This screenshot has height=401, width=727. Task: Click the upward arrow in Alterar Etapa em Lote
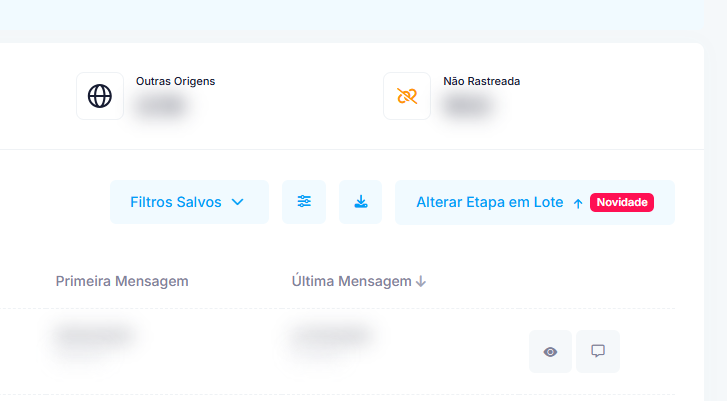(x=577, y=203)
